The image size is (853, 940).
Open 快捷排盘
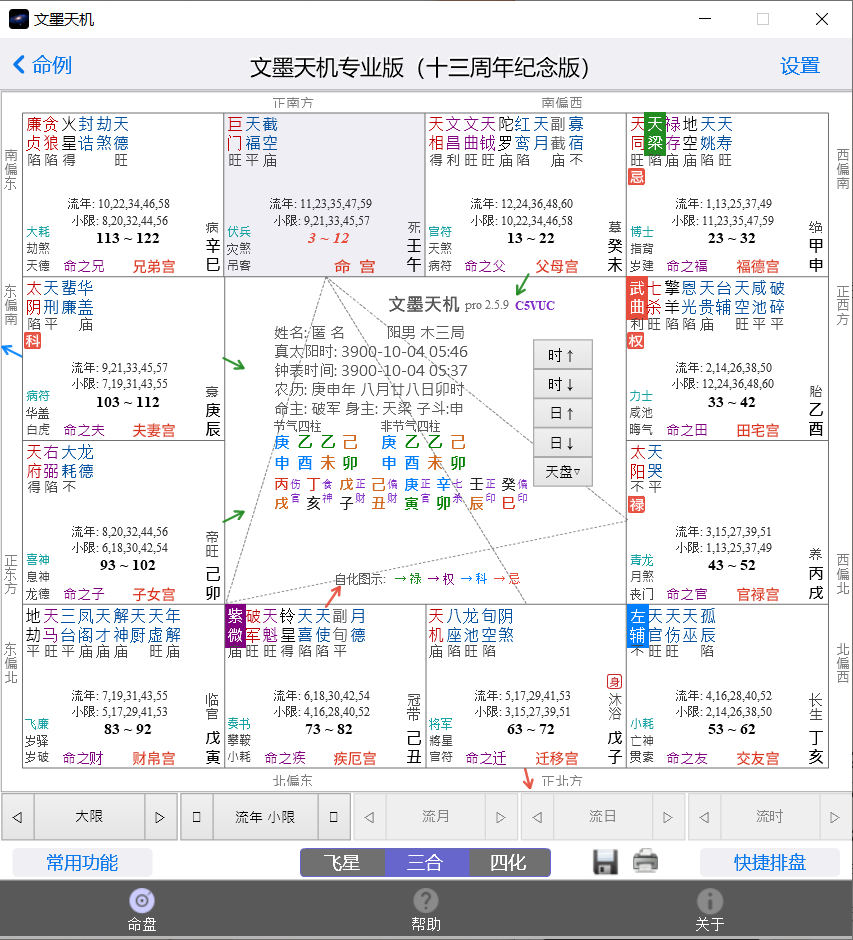click(770, 863)
